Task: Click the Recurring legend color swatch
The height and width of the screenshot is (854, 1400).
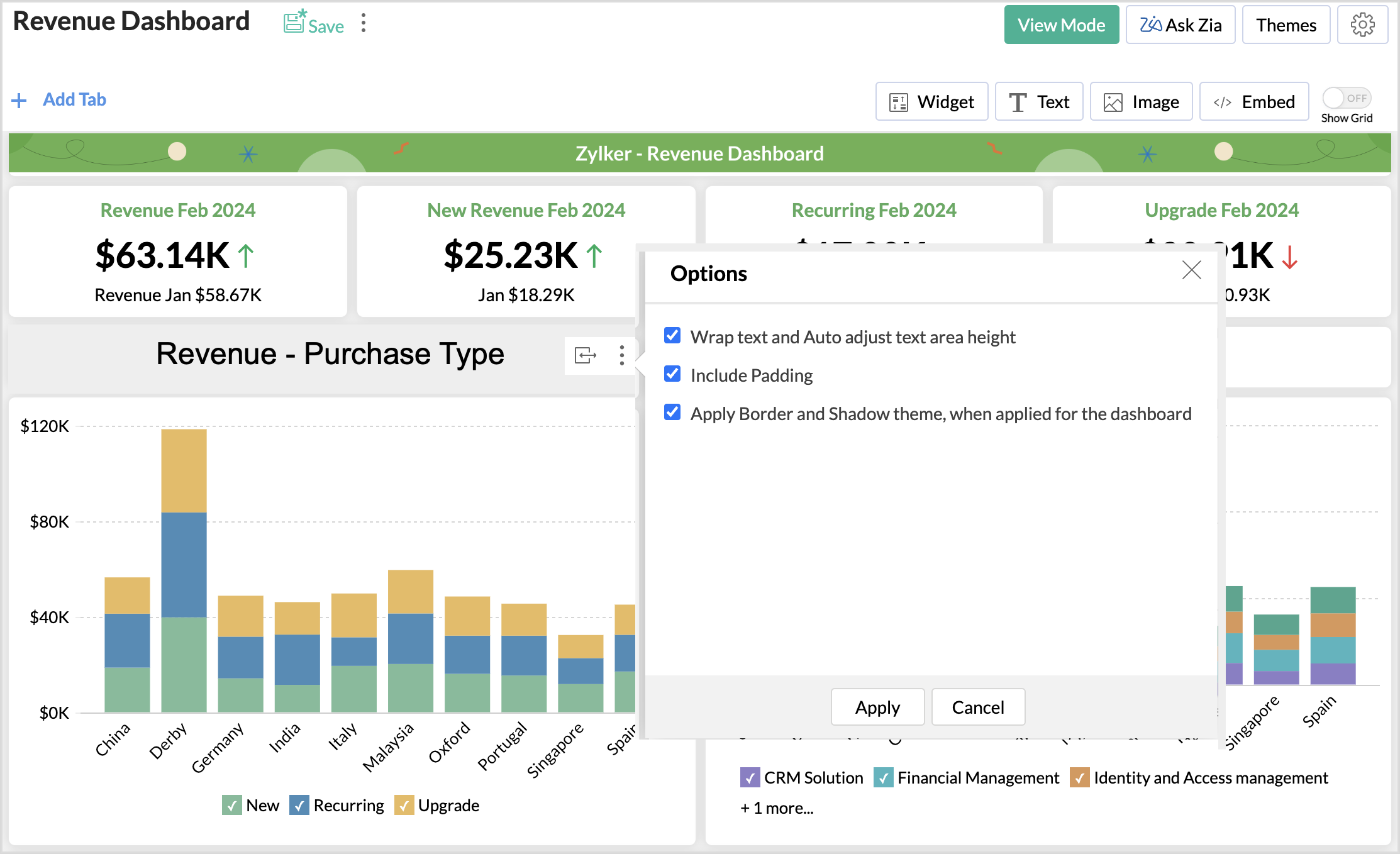Action: point(299,805)
